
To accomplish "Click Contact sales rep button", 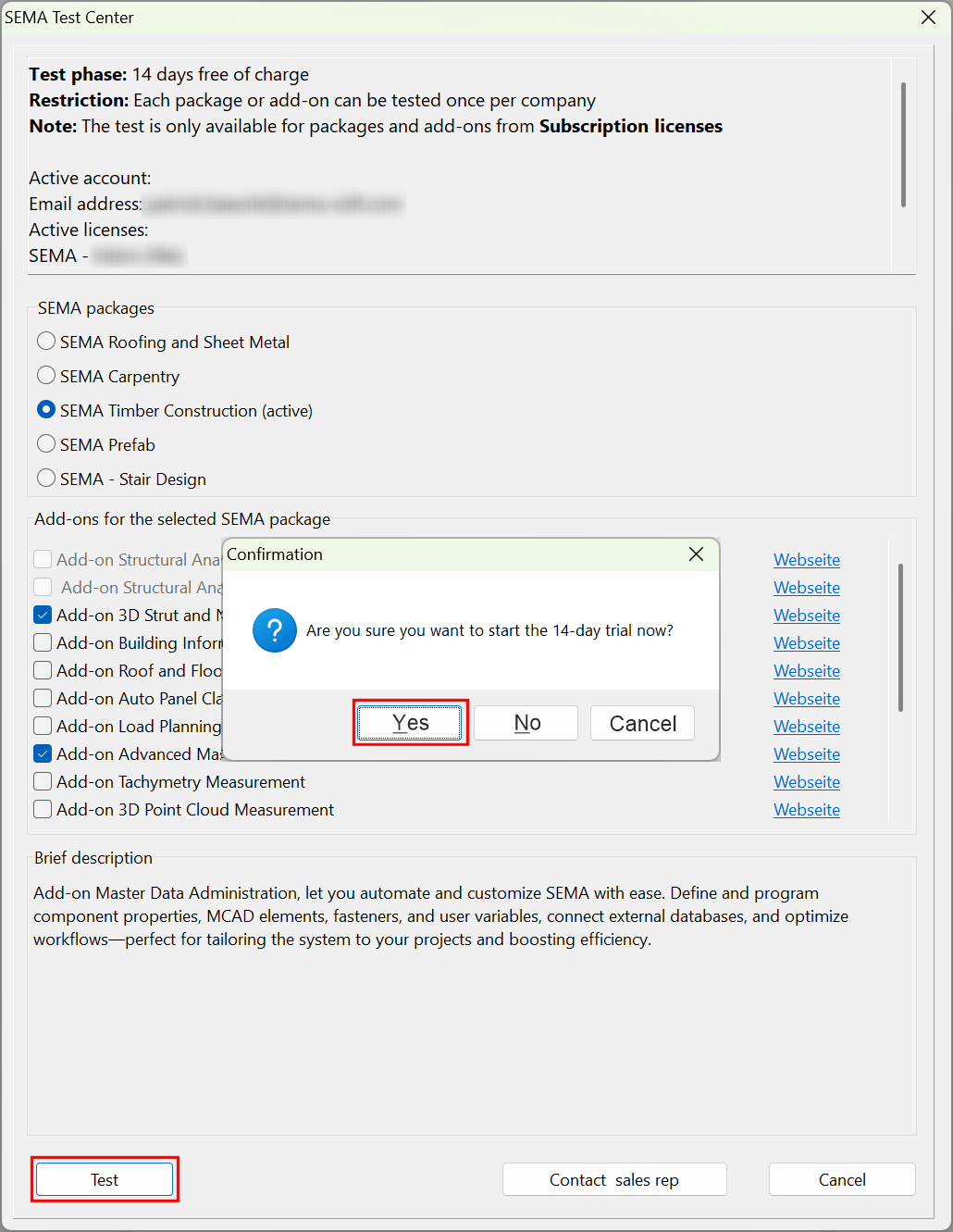I will [x=614, y=1179].
